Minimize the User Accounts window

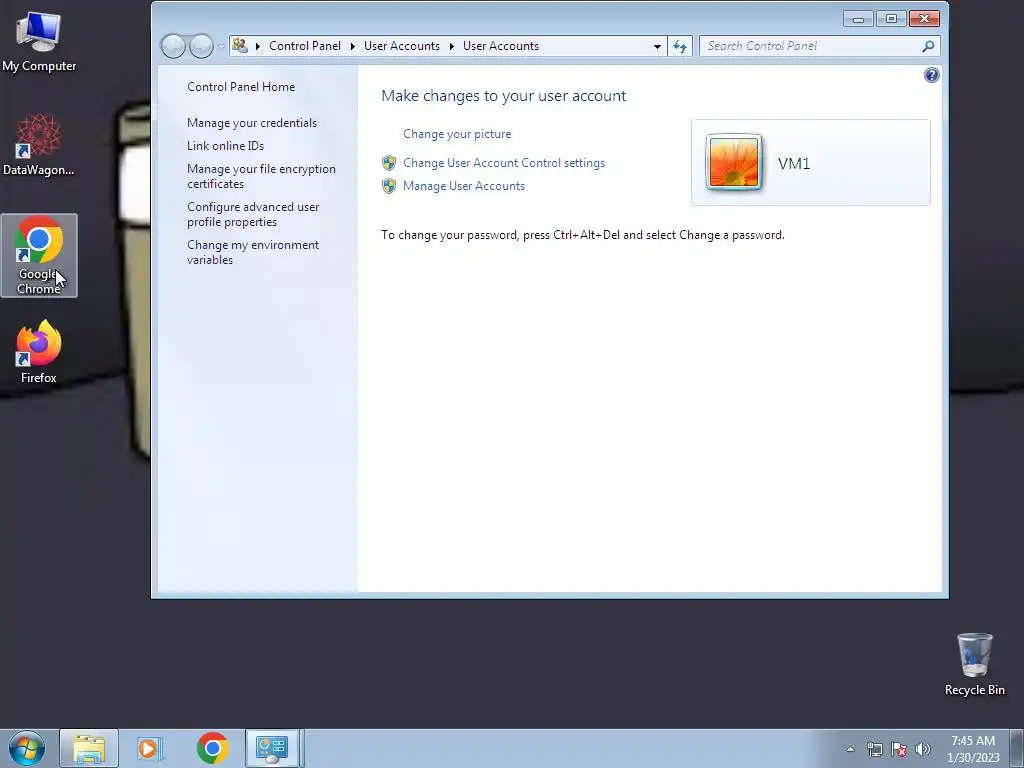tap(858, 19)
